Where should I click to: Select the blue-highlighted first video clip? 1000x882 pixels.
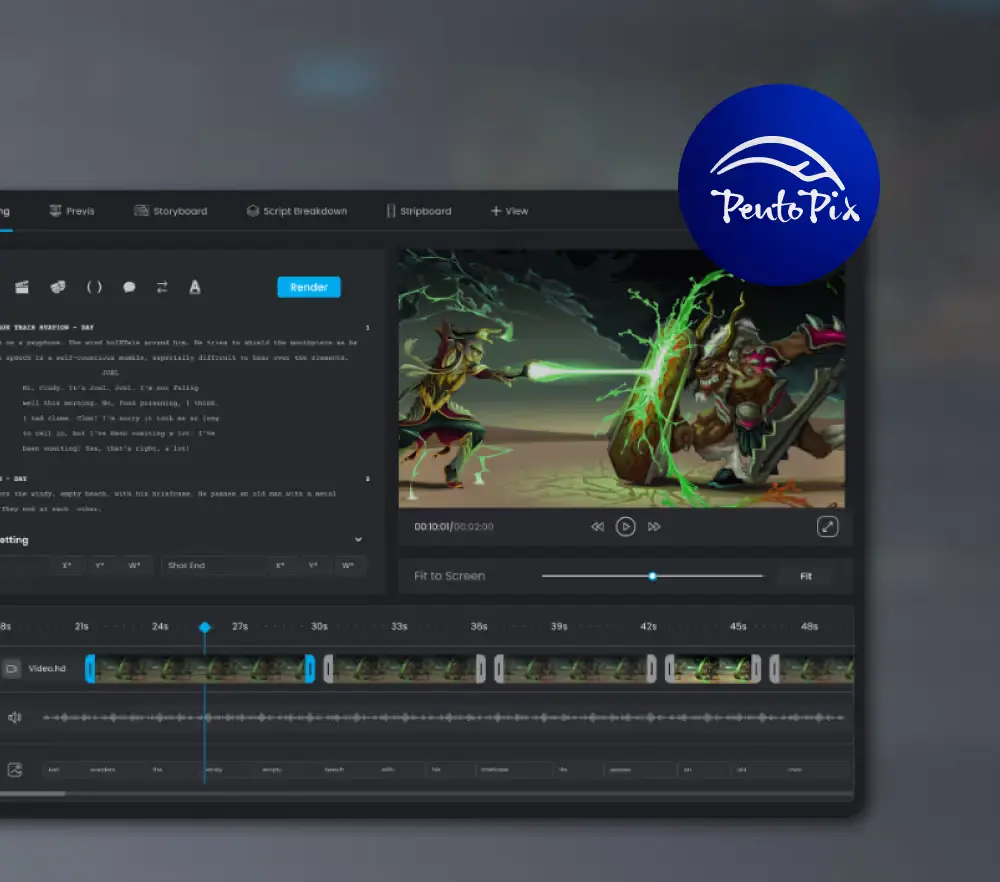pos(200,669)
